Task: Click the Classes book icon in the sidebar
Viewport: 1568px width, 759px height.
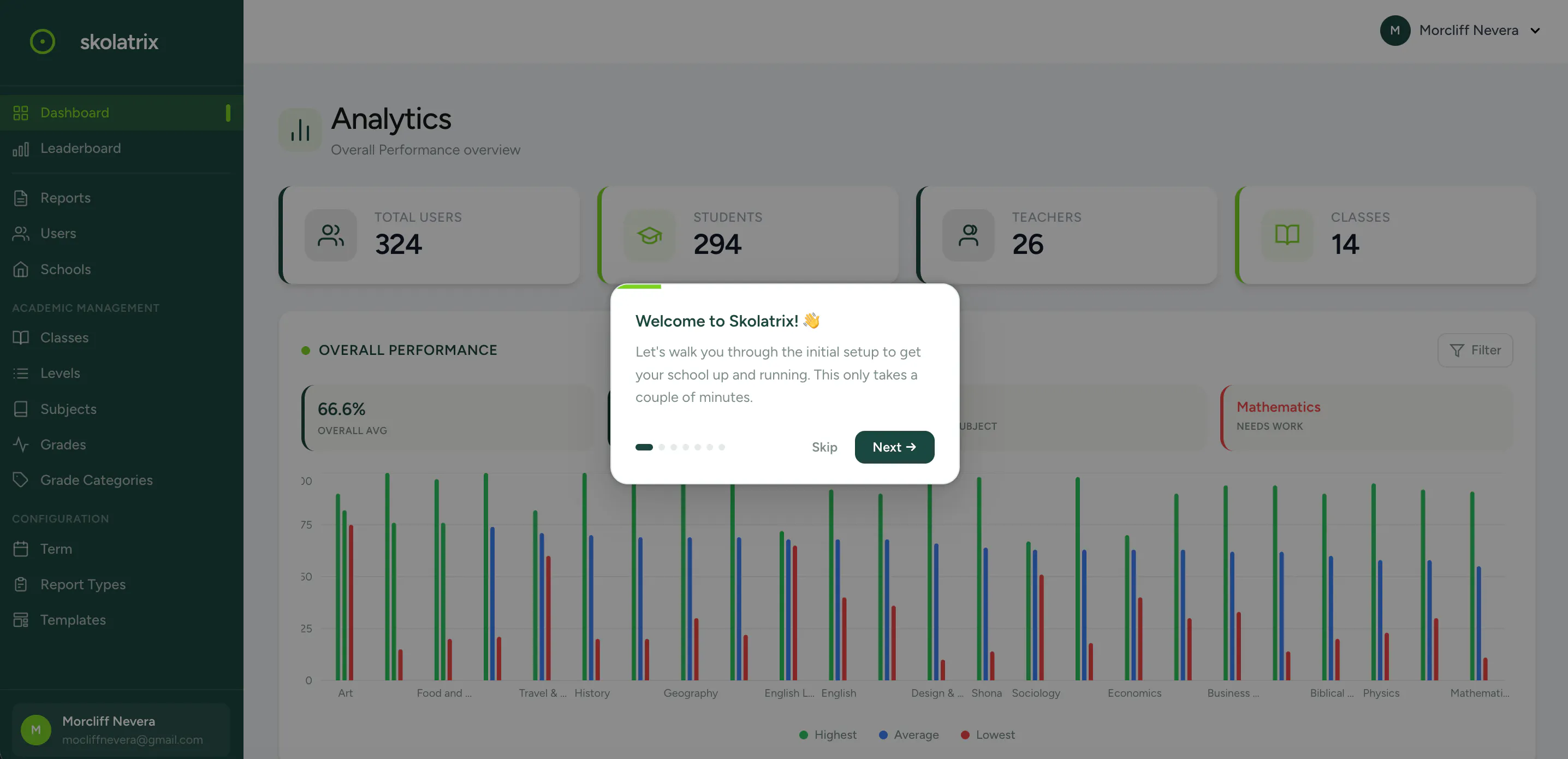Action: tap(21, 337)
